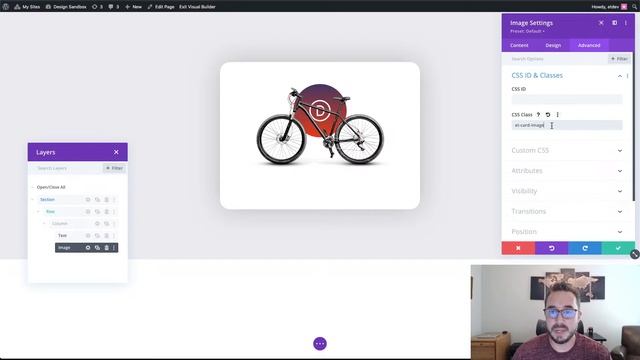The image size is (640, 360).
Task: Open Design Sandbox site menu
Action: (x=66, y=7)
